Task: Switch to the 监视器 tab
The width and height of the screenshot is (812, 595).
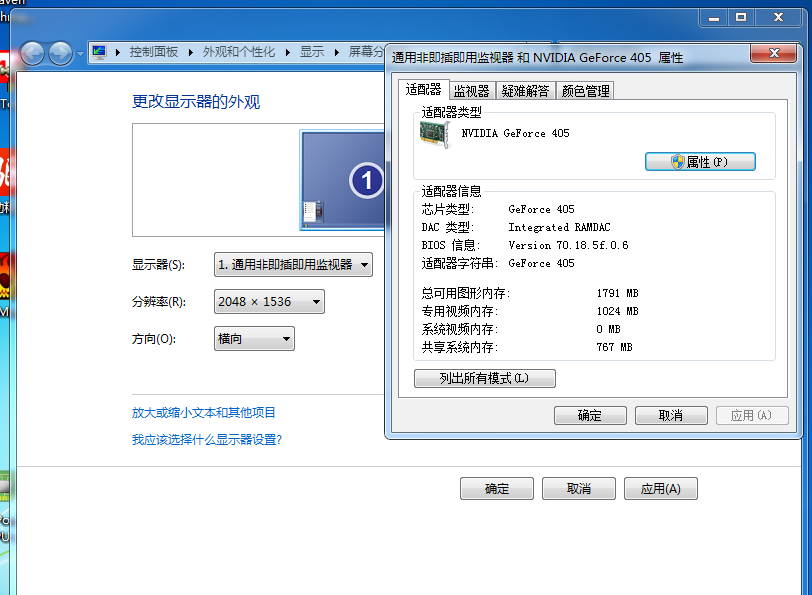Action: pos(472,91)
